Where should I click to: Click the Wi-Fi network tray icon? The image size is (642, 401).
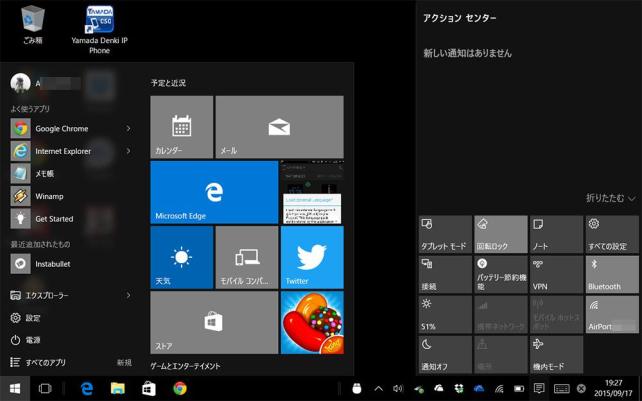click(499, 388)
